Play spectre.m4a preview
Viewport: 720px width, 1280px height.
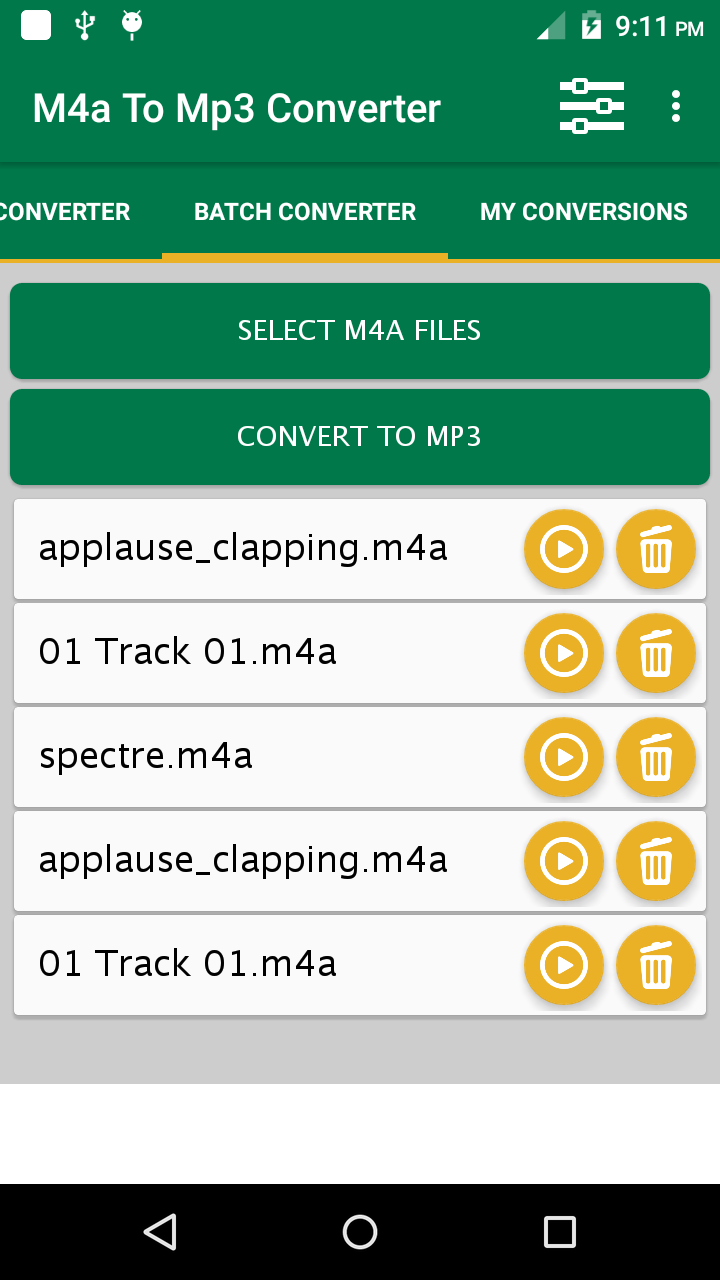(x=563, y=757)
